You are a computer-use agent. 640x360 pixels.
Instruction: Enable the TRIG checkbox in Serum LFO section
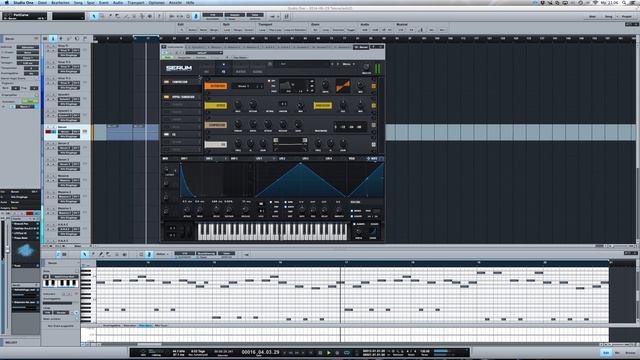(x=271, y=202)
